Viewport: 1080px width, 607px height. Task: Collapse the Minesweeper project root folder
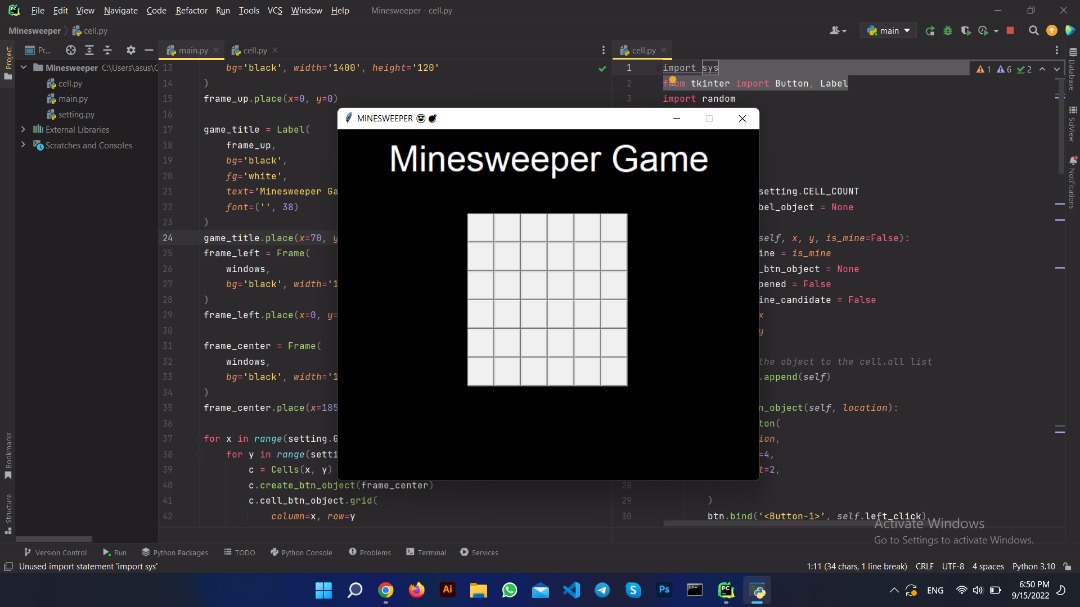(23, 68)
